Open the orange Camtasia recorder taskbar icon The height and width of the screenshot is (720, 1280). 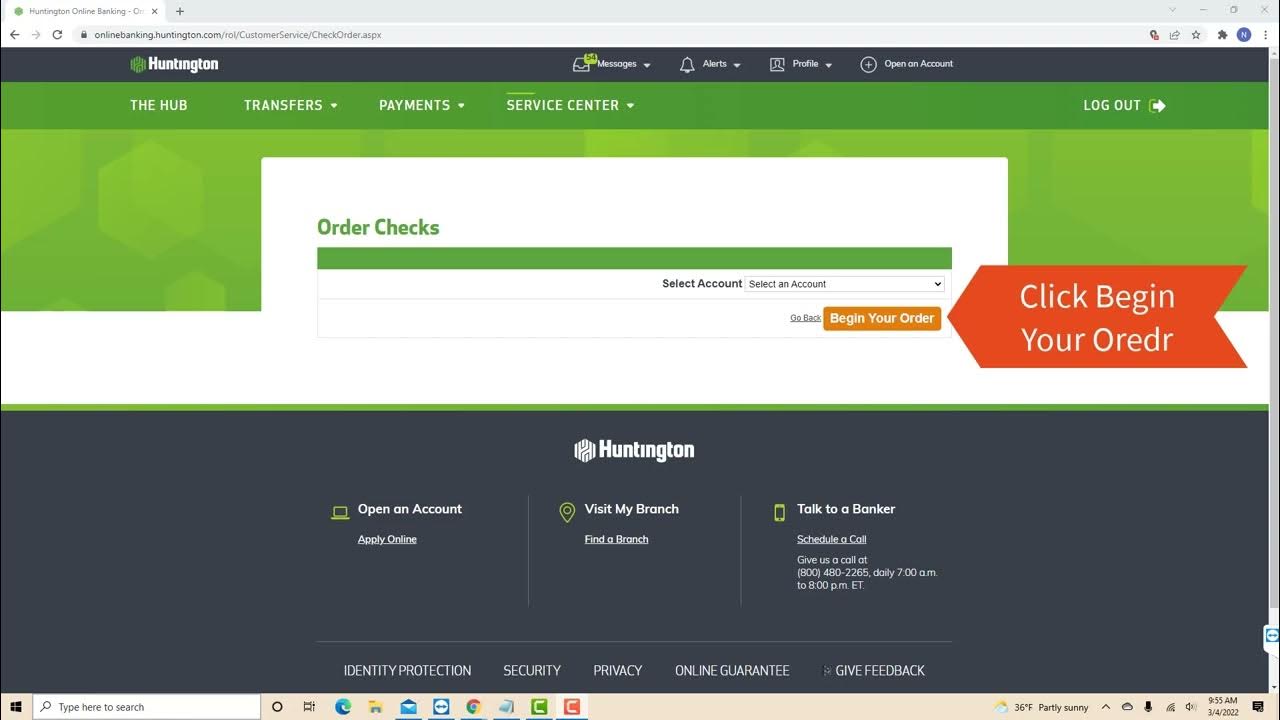[x=572, y=707]
